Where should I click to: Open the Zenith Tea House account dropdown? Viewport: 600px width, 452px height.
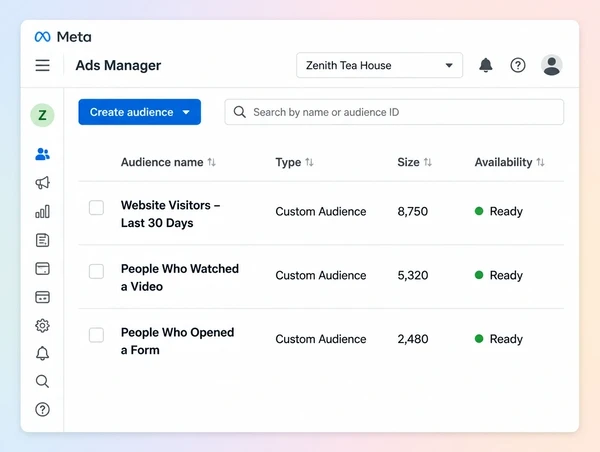pos(379,65)
